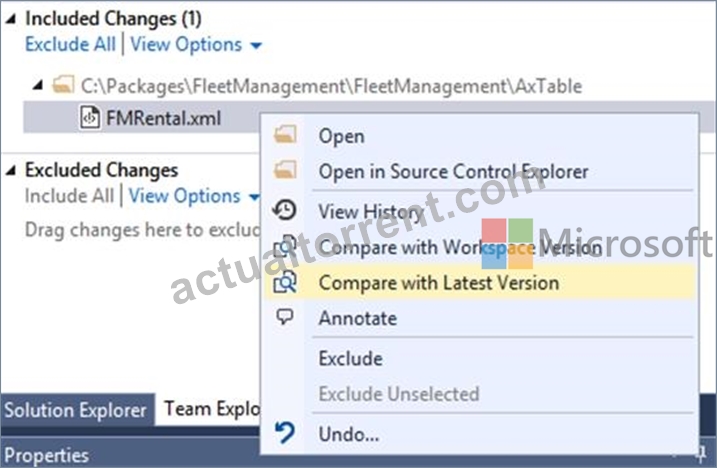Click the FMRental.xml file icon
Image resolution: width=717 pixels, height=468 pixels.
coord(90,118)
